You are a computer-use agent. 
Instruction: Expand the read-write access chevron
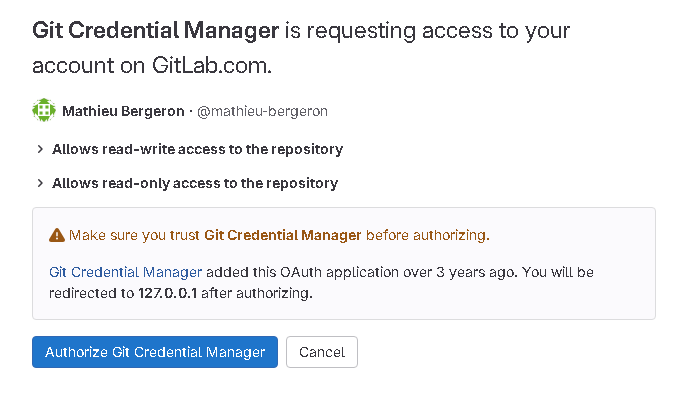pyautogui.click(x=40, y=149)
